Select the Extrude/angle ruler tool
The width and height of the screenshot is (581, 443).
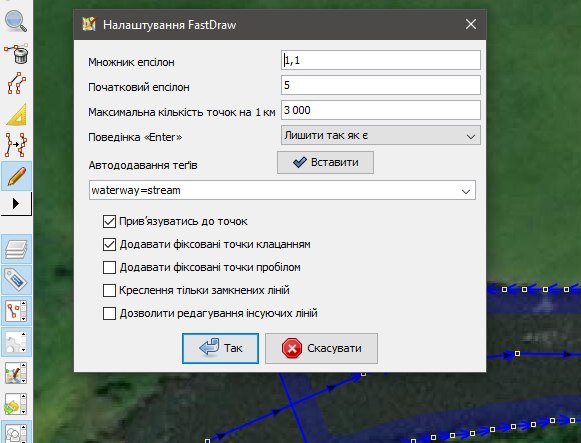coord(17,114)
